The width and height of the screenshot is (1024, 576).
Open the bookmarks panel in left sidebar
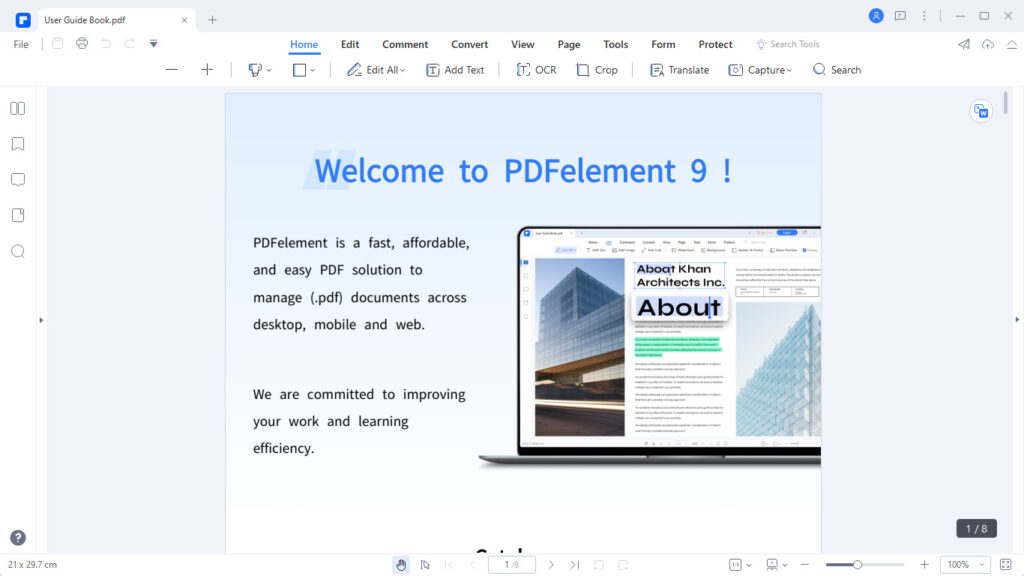pyautogui.click(x=18, y=144)
